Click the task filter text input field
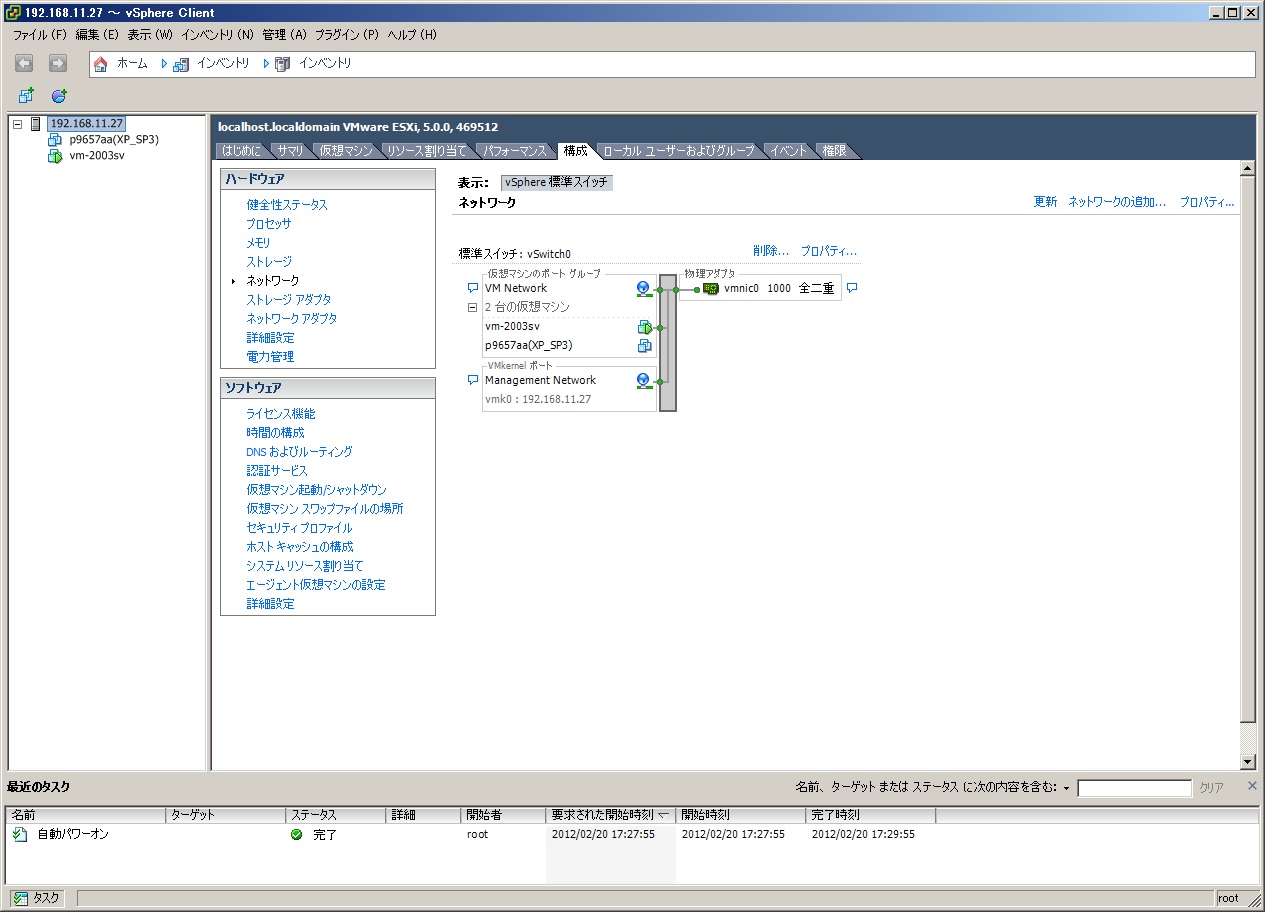Image resolution: width=1265 pixels, height=912 pixels. pyautogui.click(x=1134, y=788)
